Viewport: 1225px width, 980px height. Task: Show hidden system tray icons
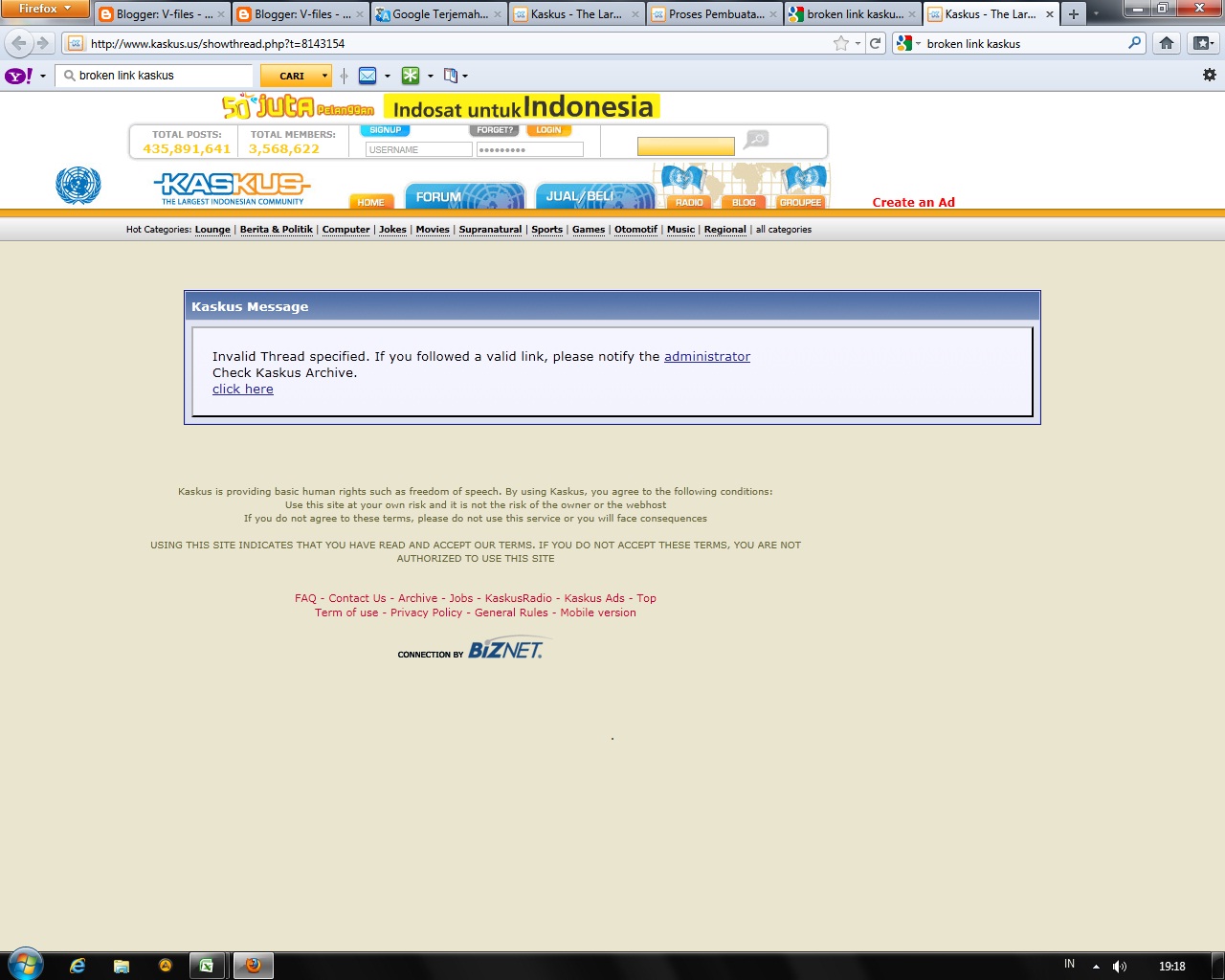[x=1096, y=967]
